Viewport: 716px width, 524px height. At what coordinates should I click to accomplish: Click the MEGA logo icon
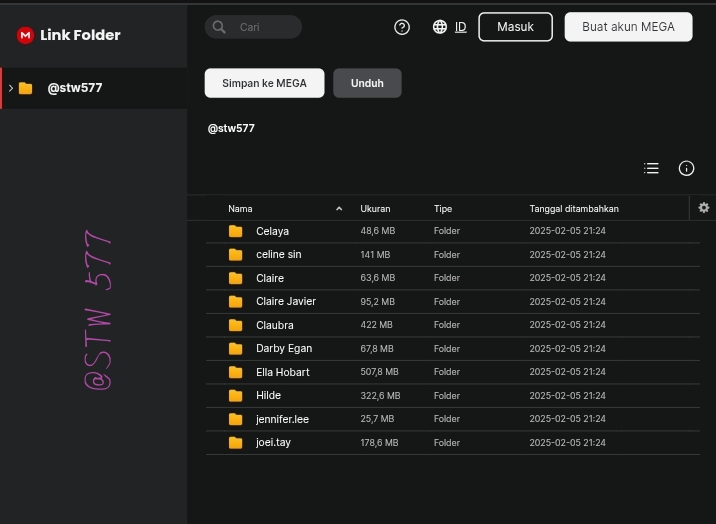point(25,35)
